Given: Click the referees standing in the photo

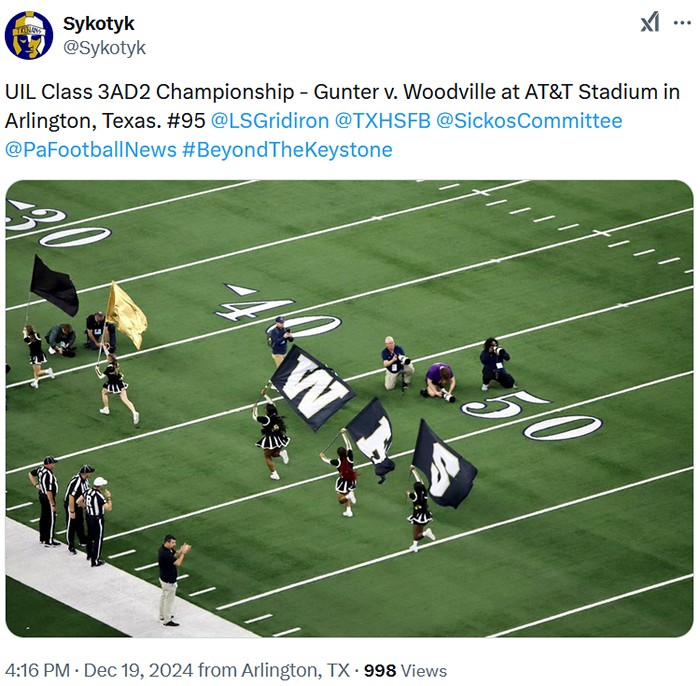Looking at the screenshot, I should tap(71, 510).
